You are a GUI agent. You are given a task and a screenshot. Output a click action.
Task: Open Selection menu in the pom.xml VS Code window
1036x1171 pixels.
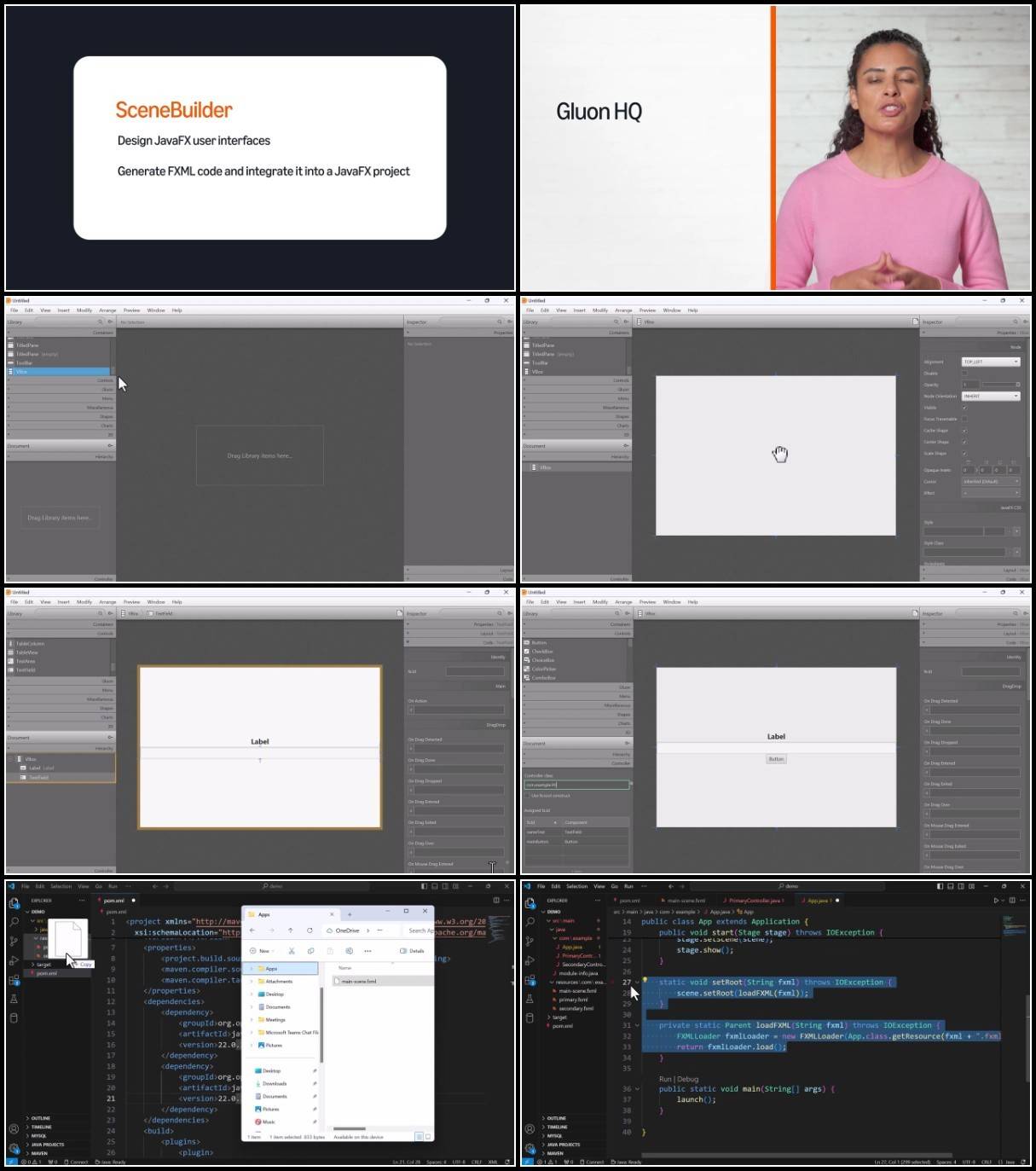click(x=61, y=886)
